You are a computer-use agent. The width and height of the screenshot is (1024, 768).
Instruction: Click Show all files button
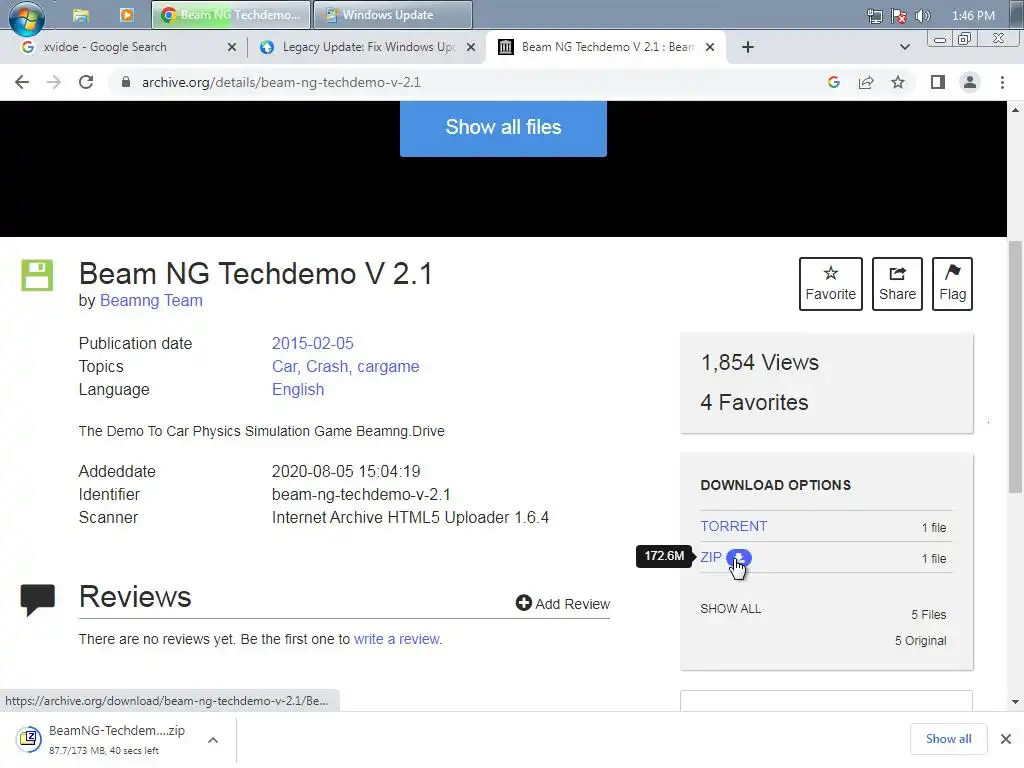(x=503, y=128)
